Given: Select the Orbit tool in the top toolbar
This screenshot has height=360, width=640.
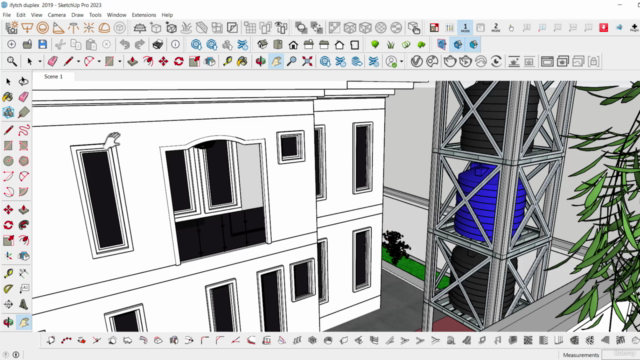Looking at the screenshot, I should pos(260,61).
